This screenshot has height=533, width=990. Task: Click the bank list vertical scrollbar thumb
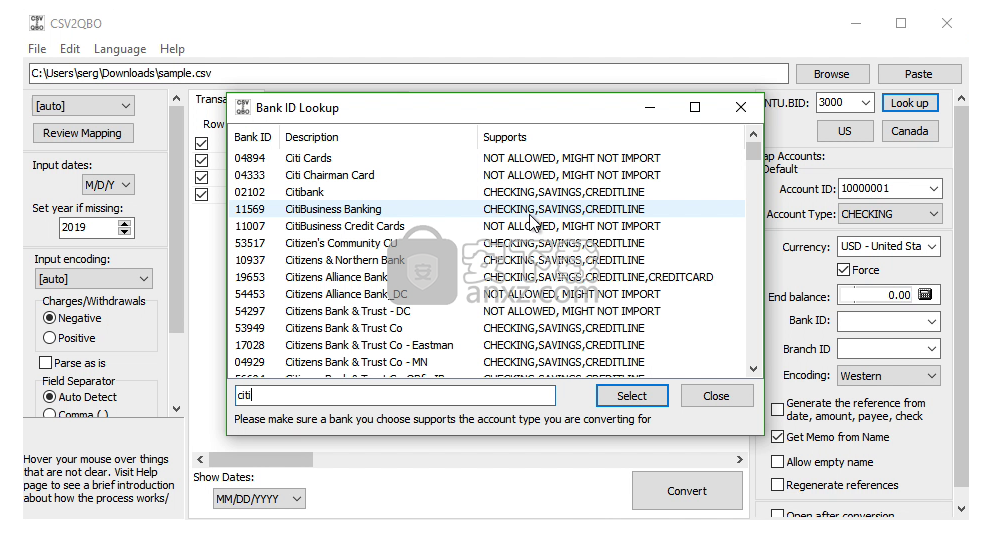(x=753, y=151)
